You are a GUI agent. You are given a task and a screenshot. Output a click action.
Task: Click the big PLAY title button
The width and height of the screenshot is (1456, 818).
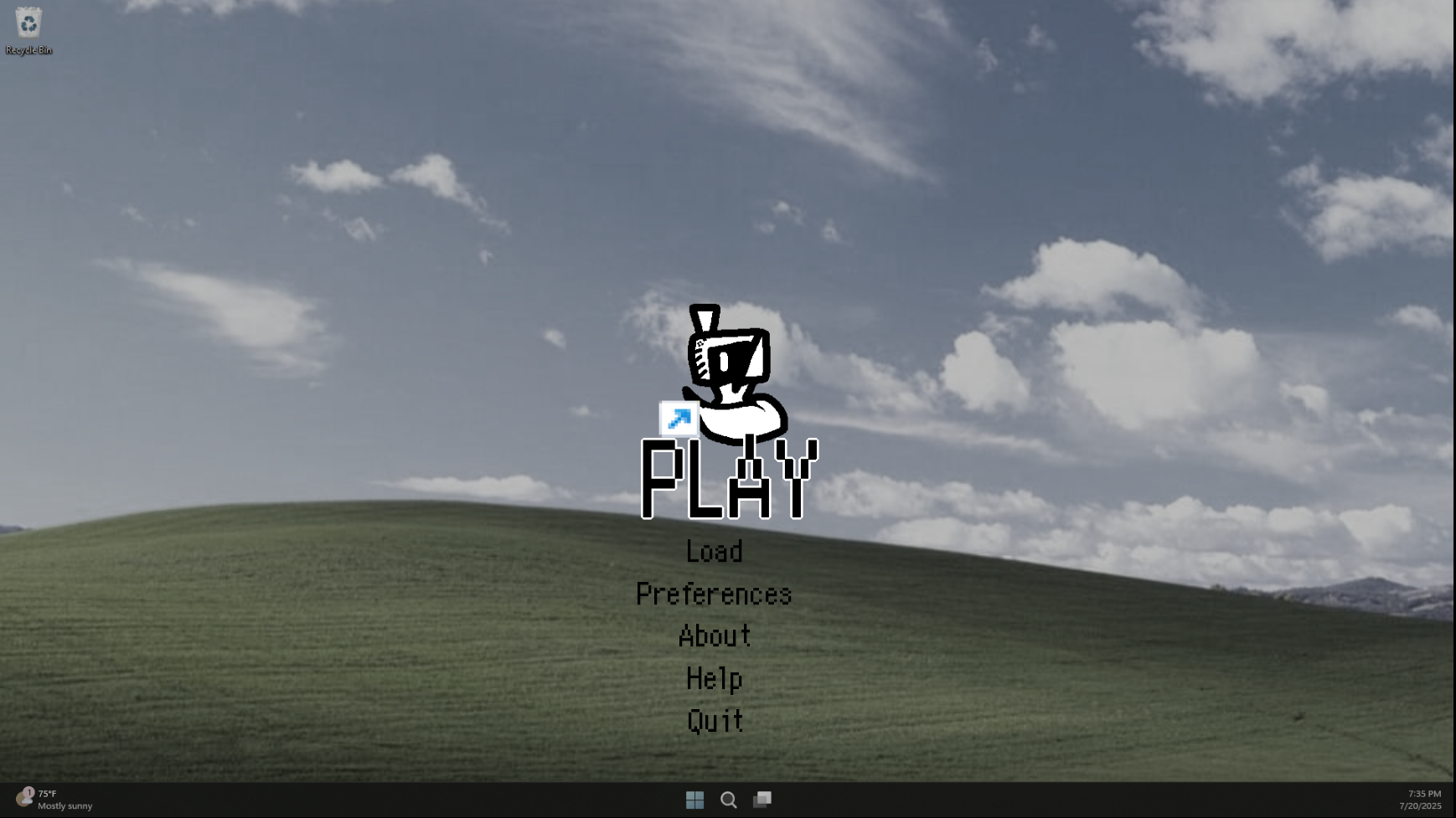[x=729, y=480]
